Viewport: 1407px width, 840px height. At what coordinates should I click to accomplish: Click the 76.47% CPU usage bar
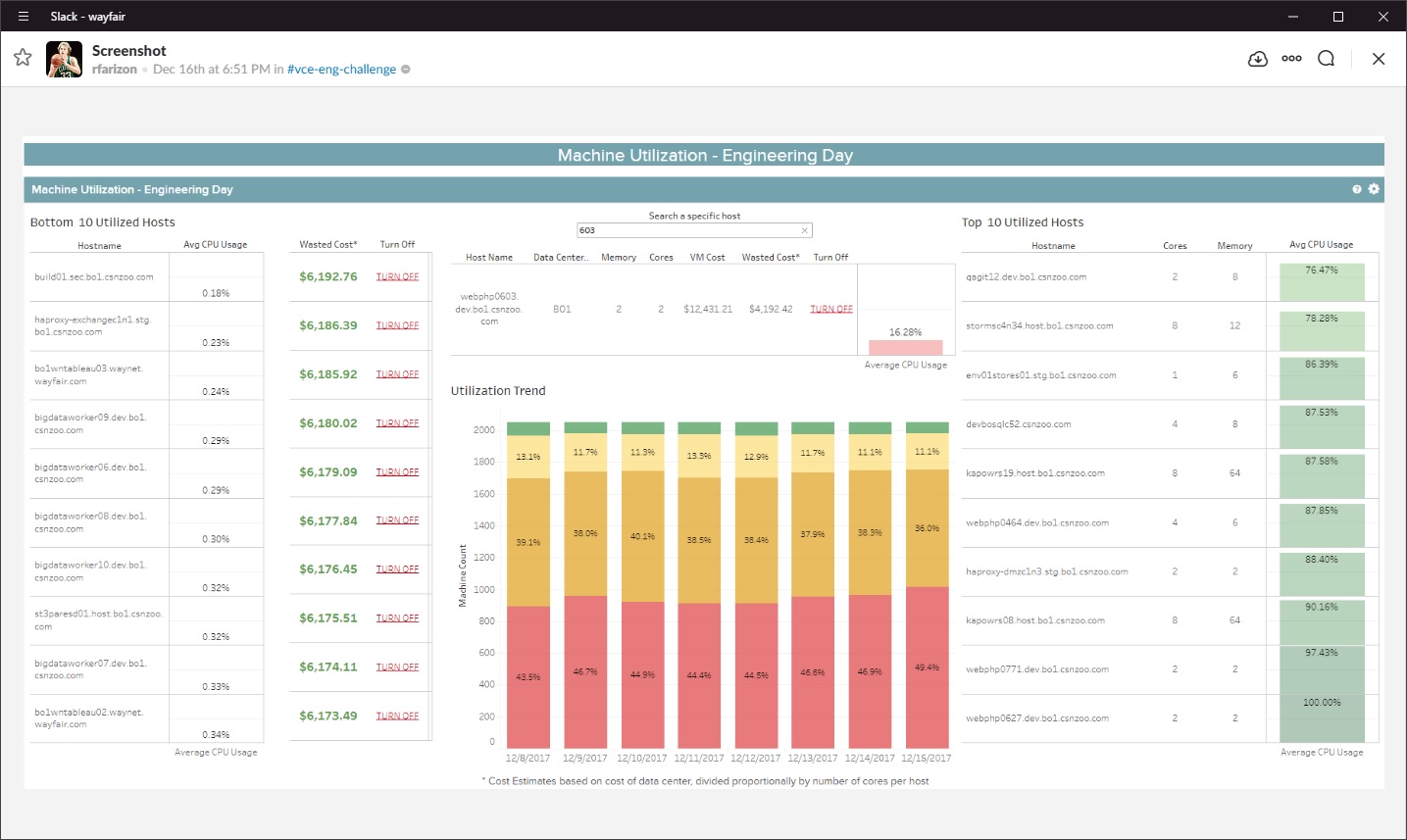click(1322, 281)
